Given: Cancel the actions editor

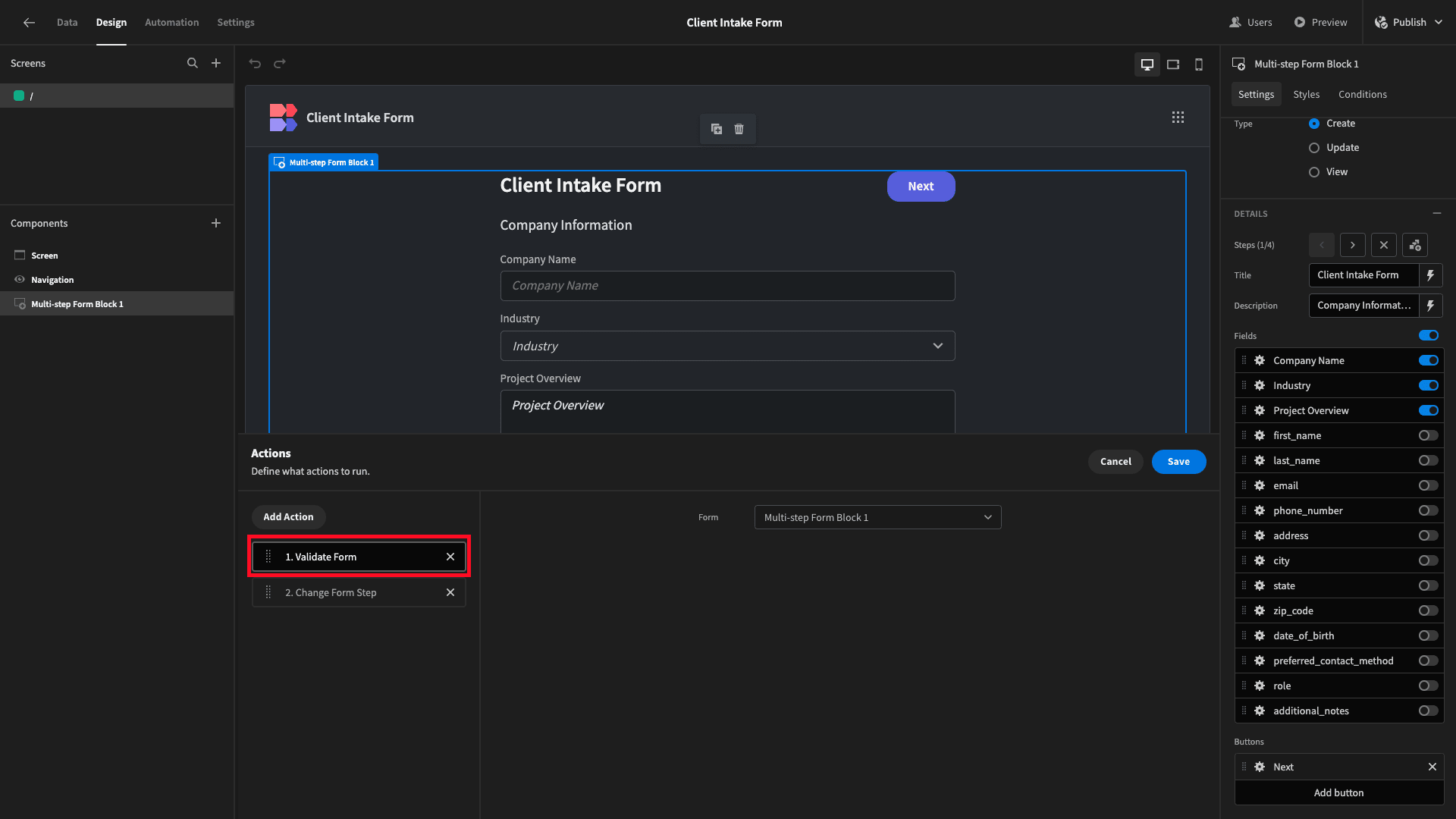Looking at the screenshot, I should [x=1116, y=462].
